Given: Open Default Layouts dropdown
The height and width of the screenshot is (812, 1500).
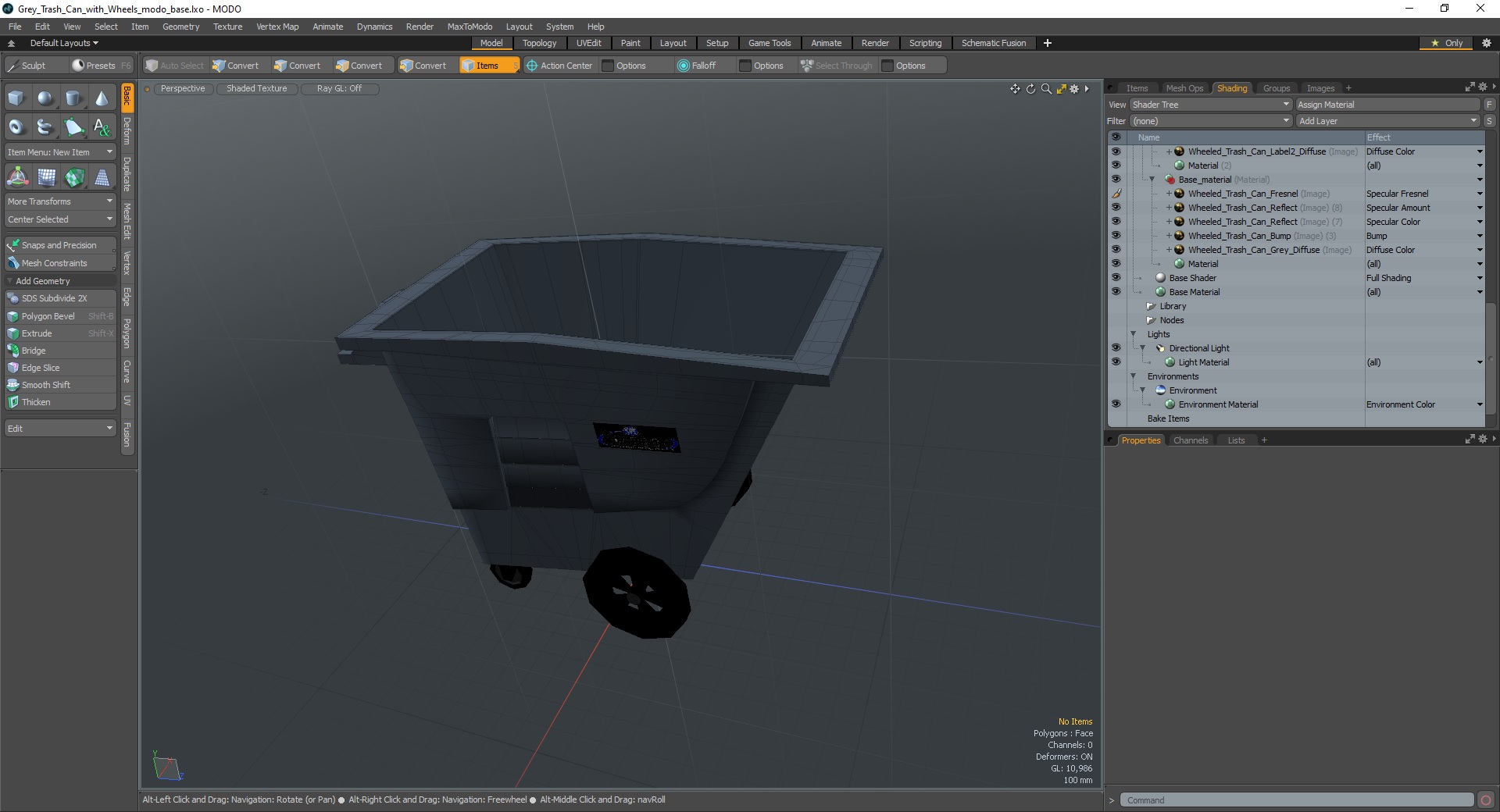Looking at the screenshot, I should point(63,43).
